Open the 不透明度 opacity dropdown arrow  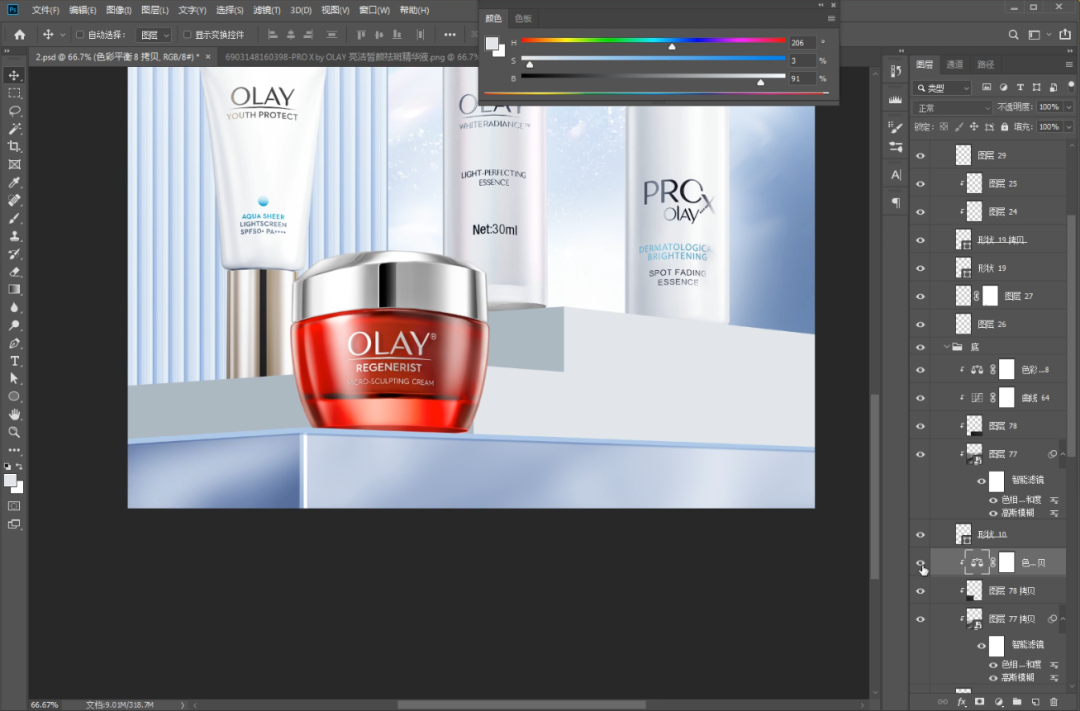(1068, 107)
